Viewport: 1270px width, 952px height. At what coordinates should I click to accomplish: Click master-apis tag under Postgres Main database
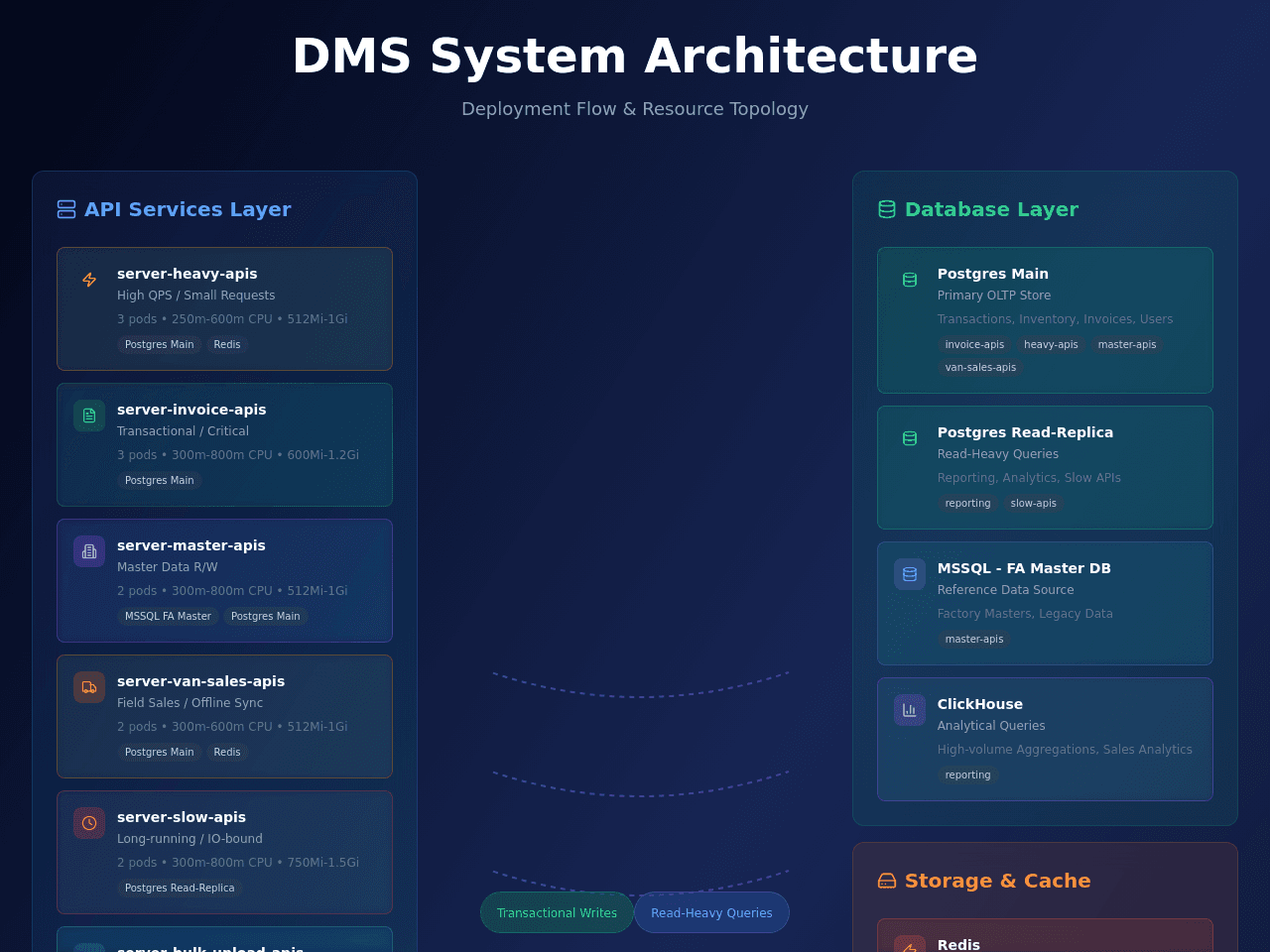point(1127,345)
